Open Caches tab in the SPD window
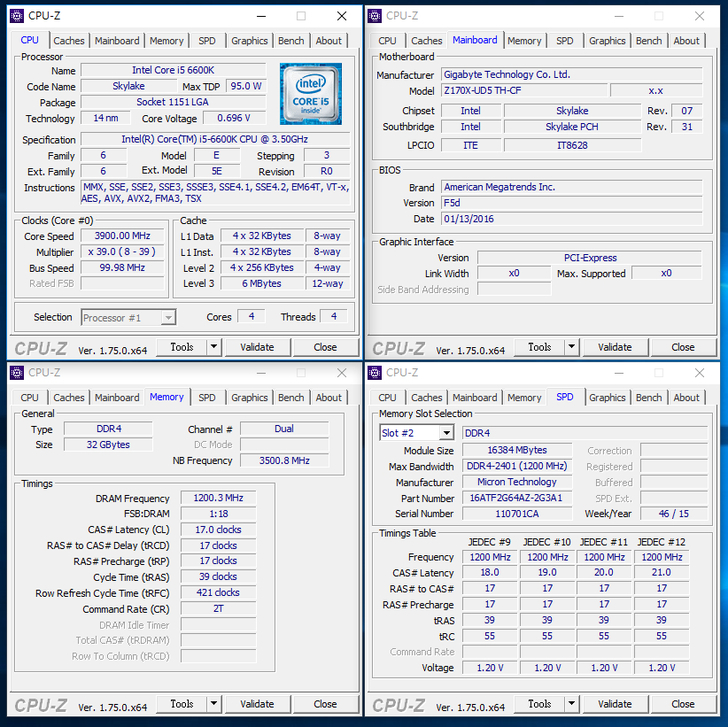This screenshot has width=728, height=727. coord(427,398)
